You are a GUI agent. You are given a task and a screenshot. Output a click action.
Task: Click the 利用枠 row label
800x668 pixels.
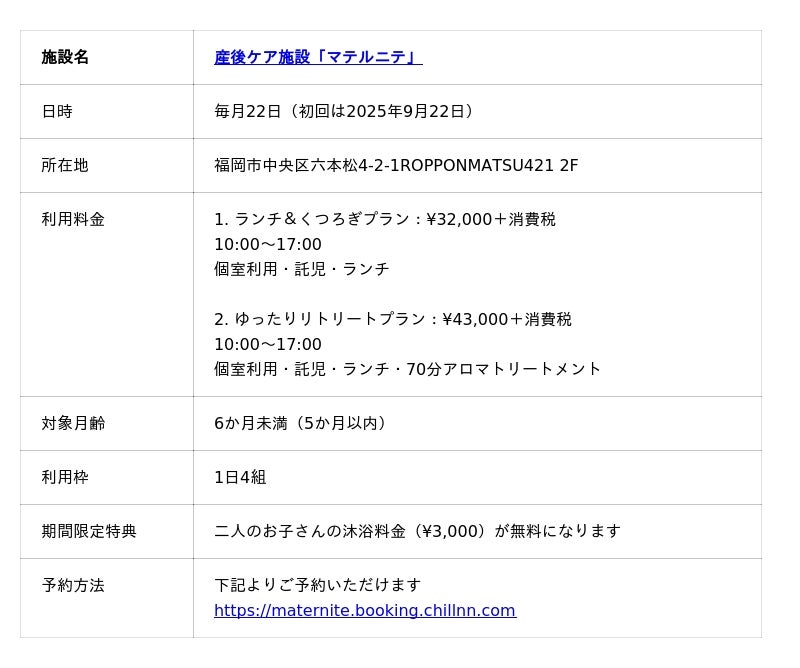coord(65,478)
